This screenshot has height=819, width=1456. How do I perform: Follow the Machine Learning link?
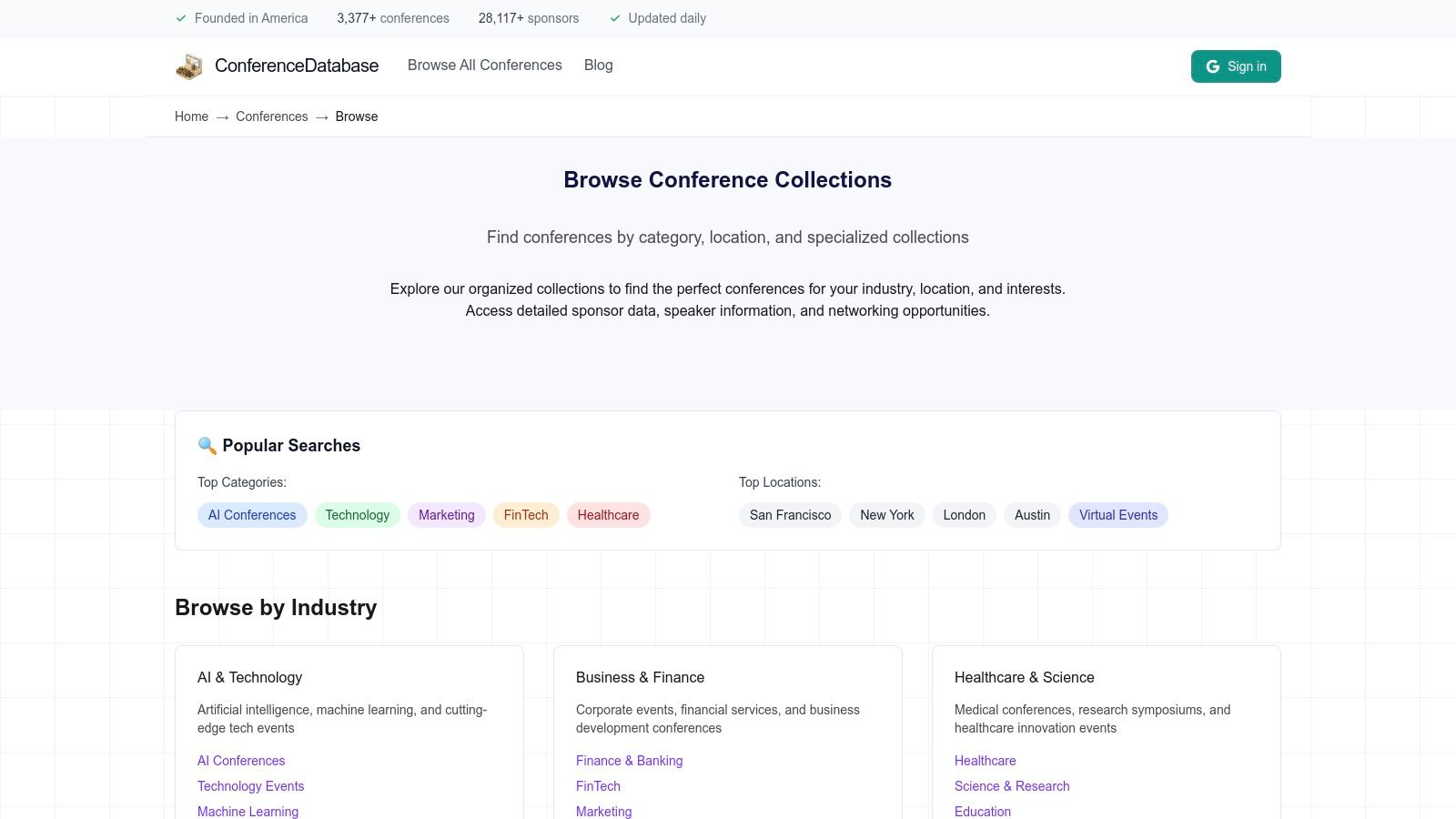tap(248, 812)
